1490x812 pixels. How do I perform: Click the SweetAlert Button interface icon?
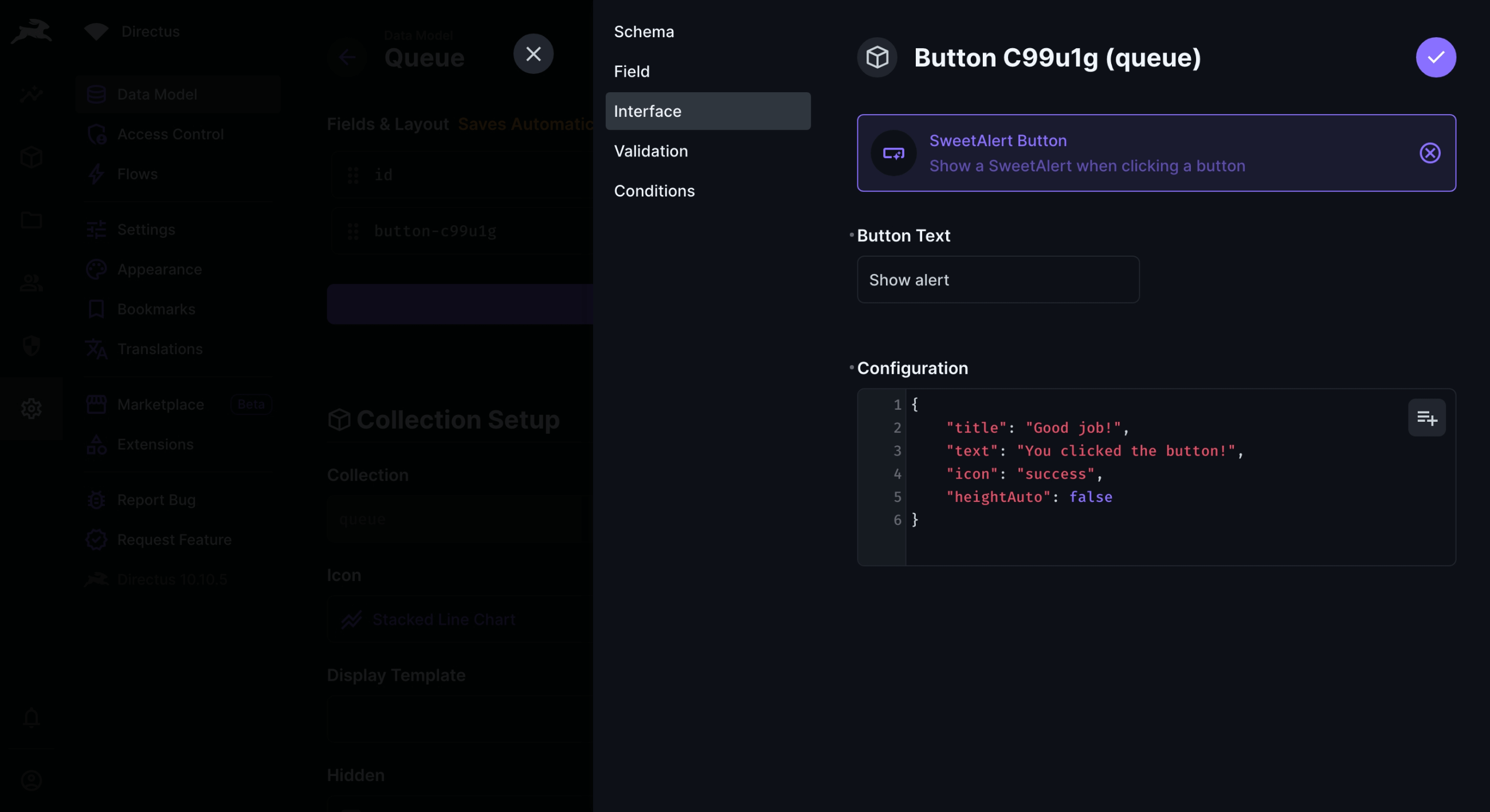coord(893,152)
